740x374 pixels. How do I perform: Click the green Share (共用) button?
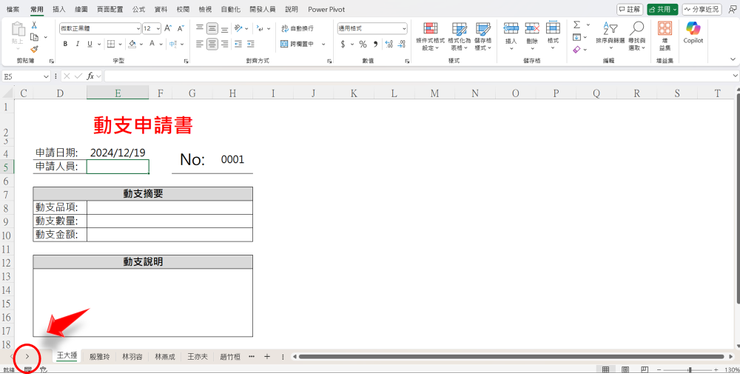663,9
